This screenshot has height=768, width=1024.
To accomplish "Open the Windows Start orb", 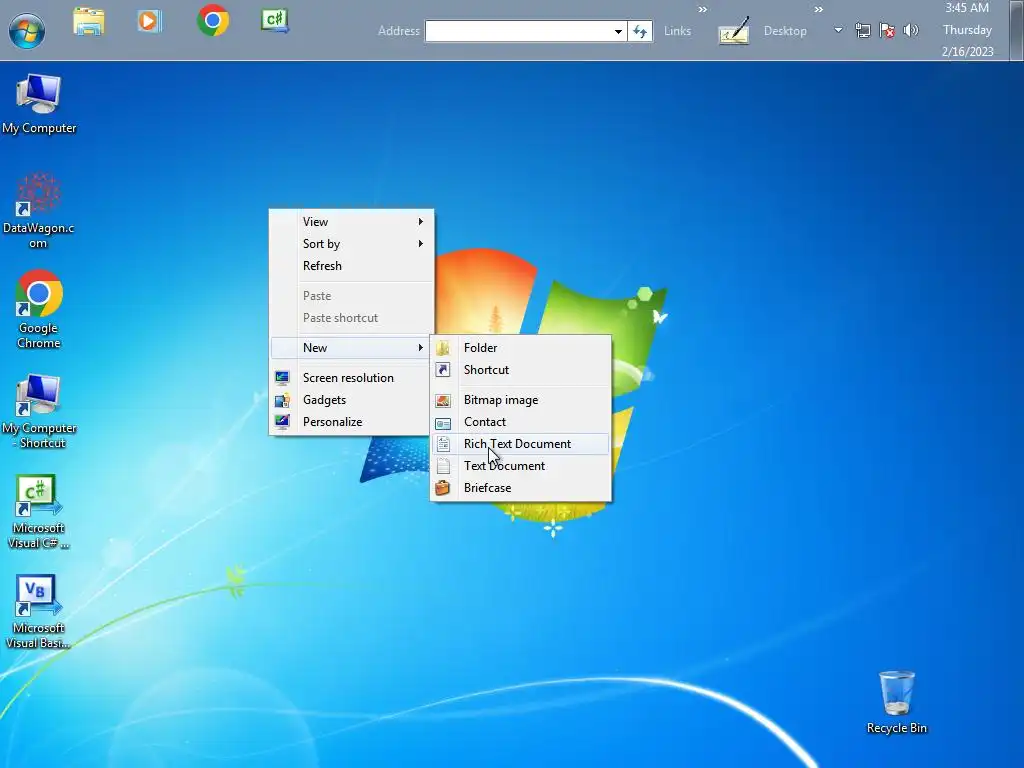I will coord(27,30).
